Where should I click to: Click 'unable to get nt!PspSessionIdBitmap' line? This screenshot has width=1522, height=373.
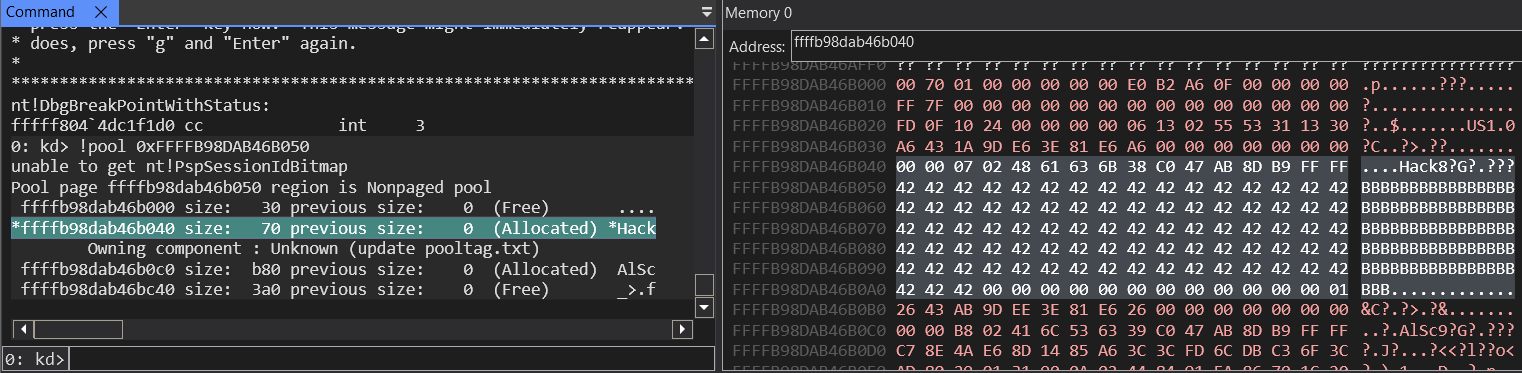(179, 166)
